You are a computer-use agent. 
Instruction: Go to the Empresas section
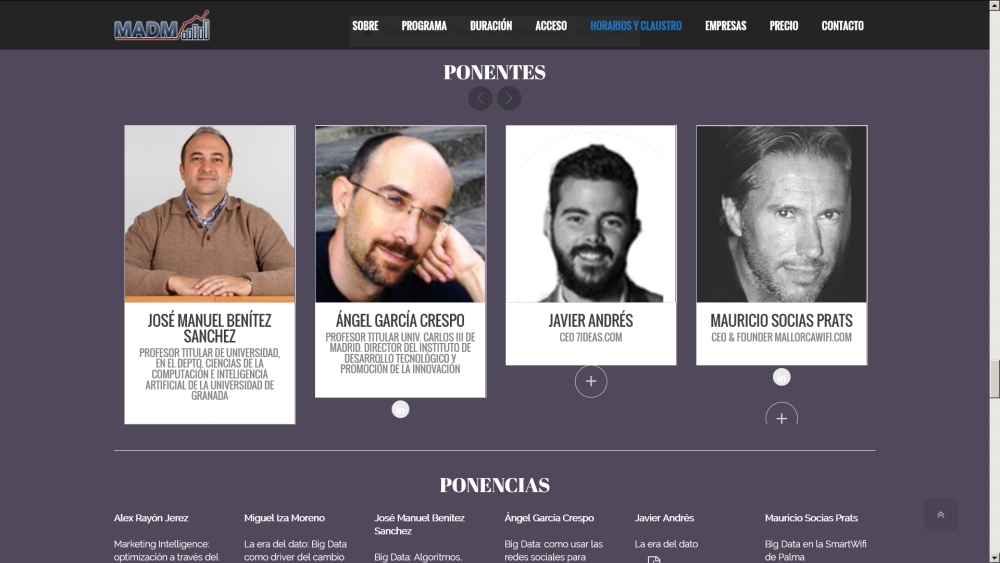tap(726, 26)
